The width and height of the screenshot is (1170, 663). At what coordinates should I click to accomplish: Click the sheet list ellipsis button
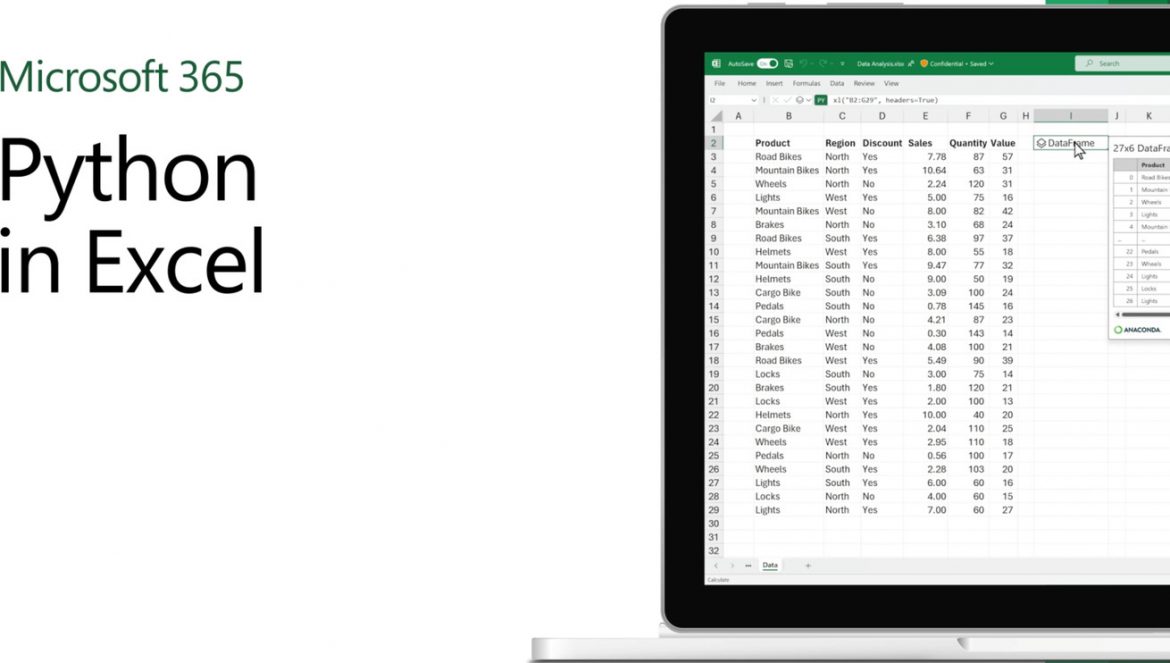point(748,566)
